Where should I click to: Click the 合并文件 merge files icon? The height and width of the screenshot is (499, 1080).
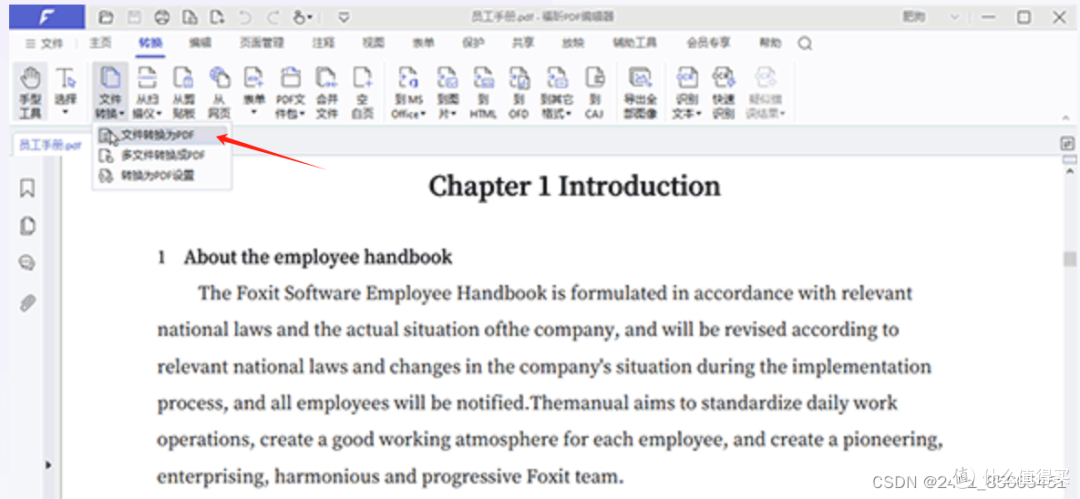coord(326,92)
